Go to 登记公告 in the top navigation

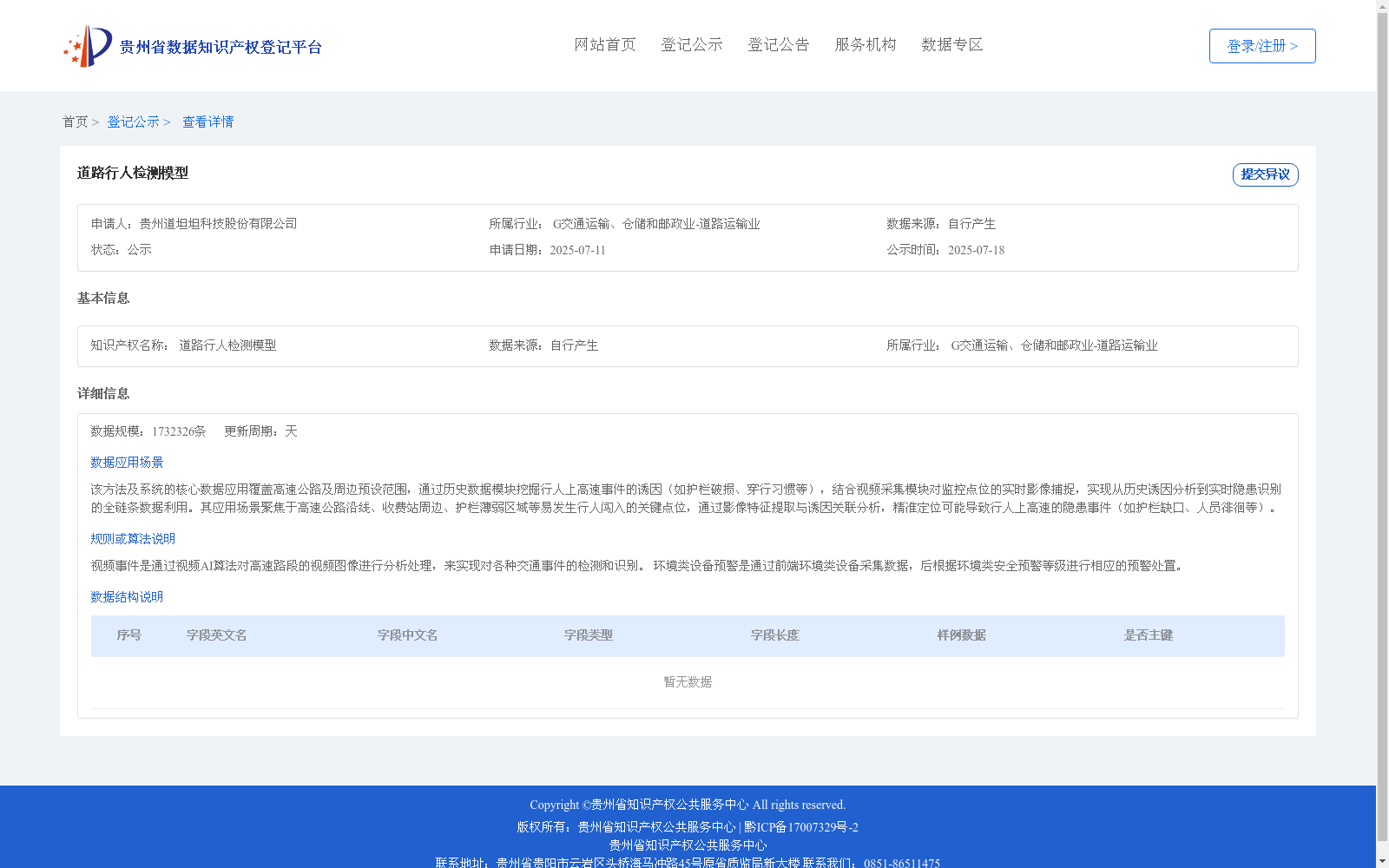[x=779, y=45]
